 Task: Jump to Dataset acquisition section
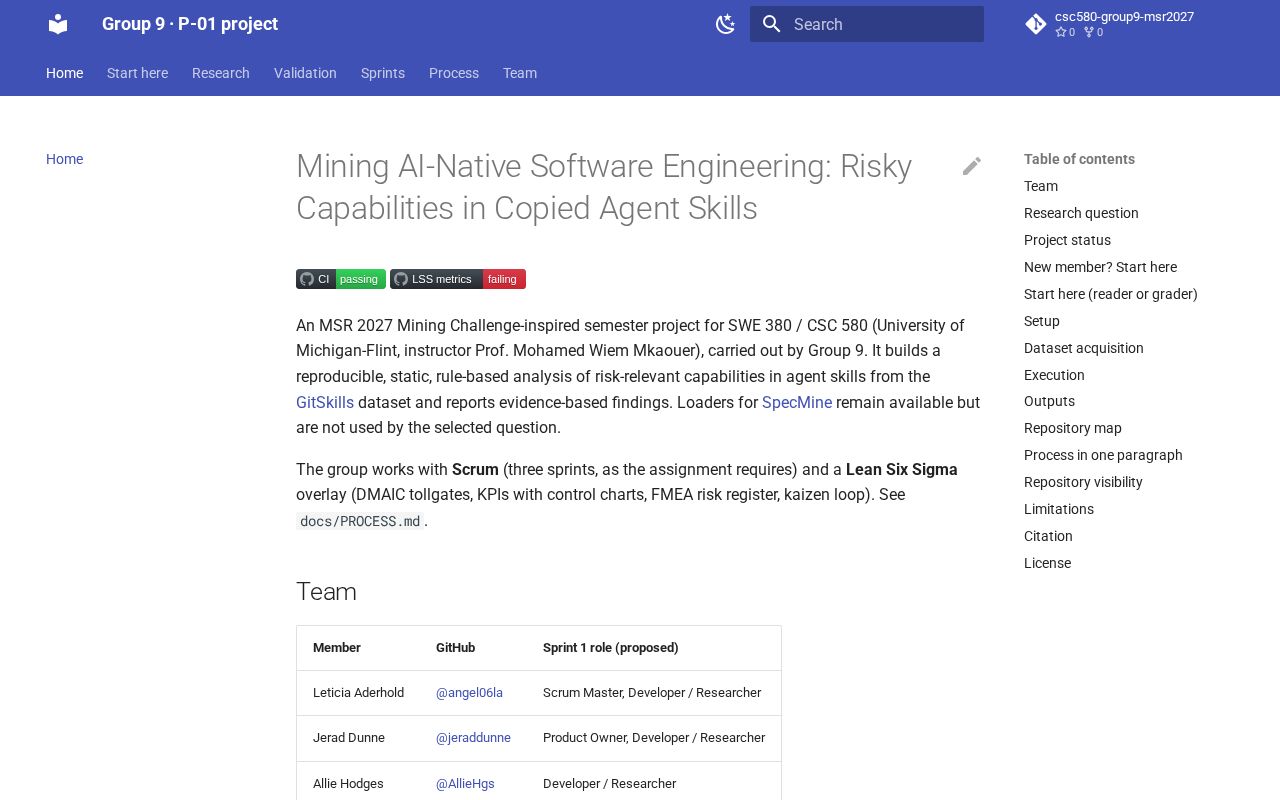click(1084, 348)
